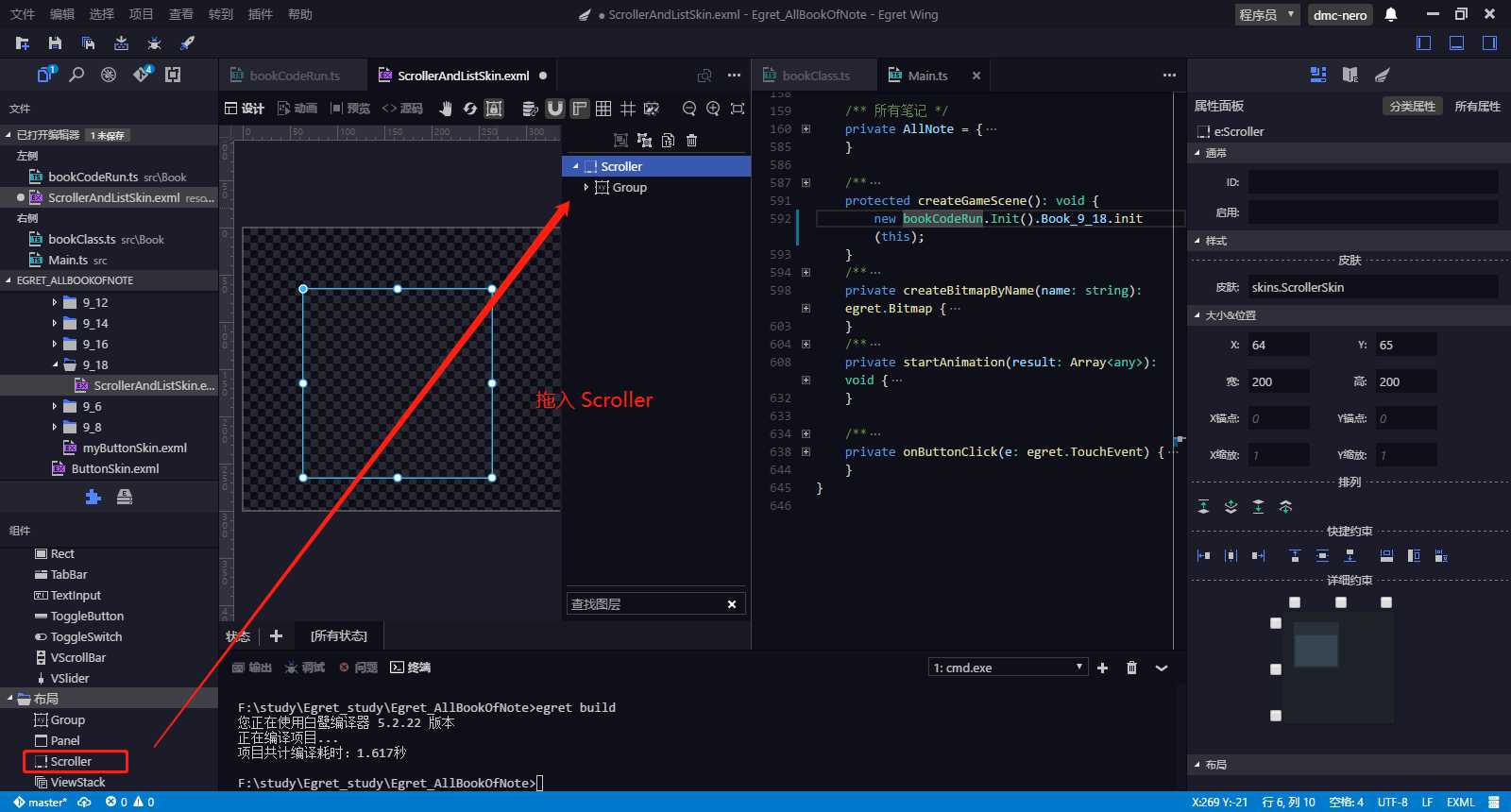The width and height of the screenshot is (1511, 812).
Task: Click the kill terminal trash icon
Action: 1131,668
